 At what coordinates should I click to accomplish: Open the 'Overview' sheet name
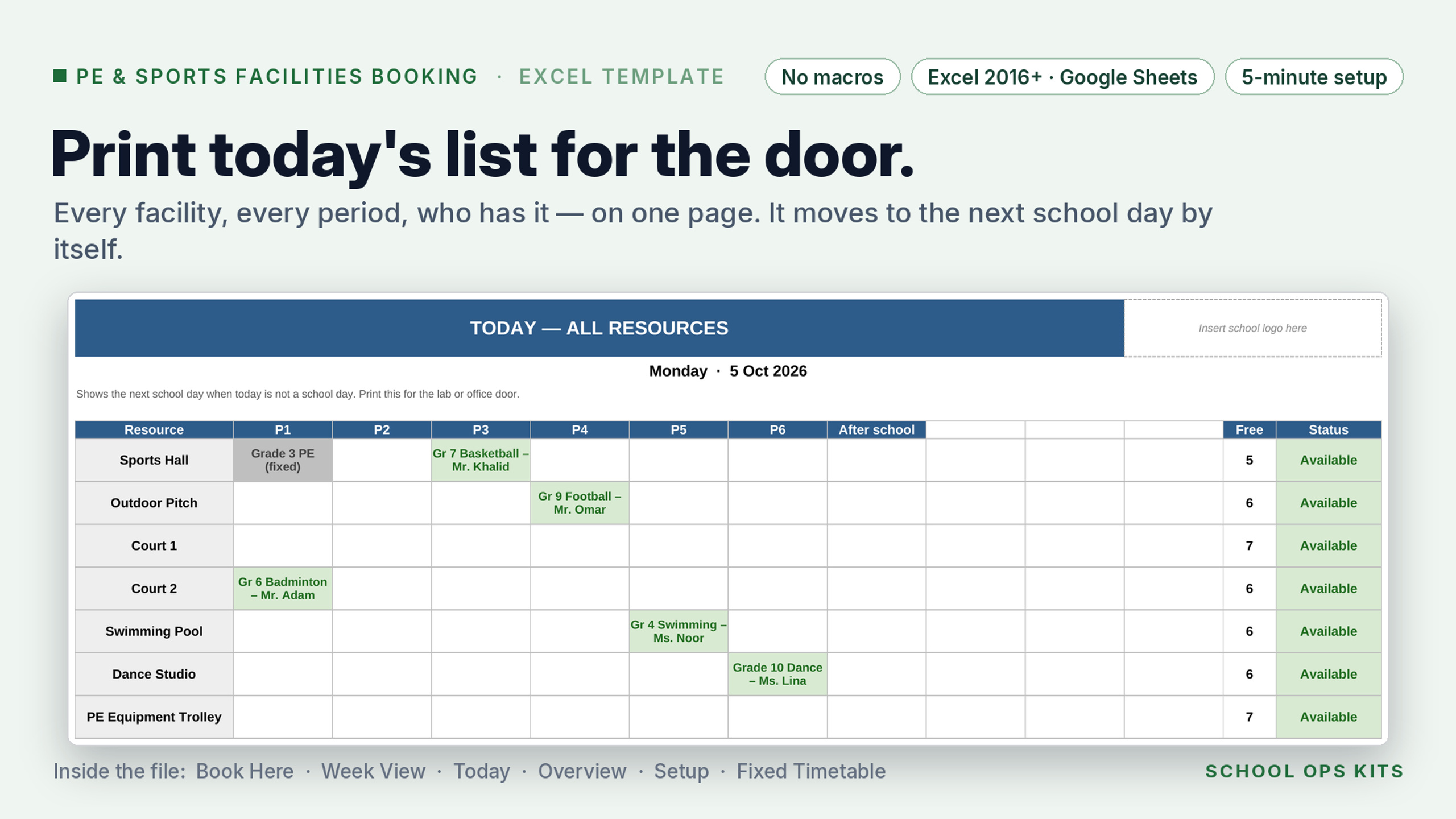(x=582, y=771)
